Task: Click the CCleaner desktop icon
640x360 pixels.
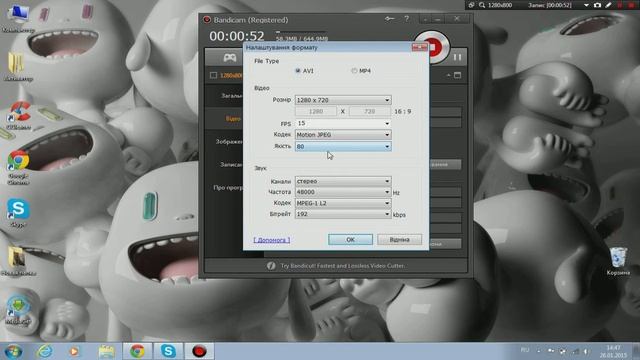Action: pyautogui.click(x=19, y=116)
